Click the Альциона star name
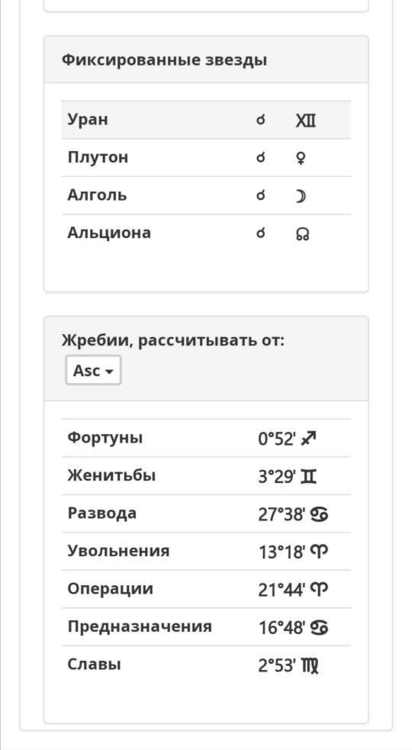The width and height of the screenshot is (412, 750). click(109, 233)
